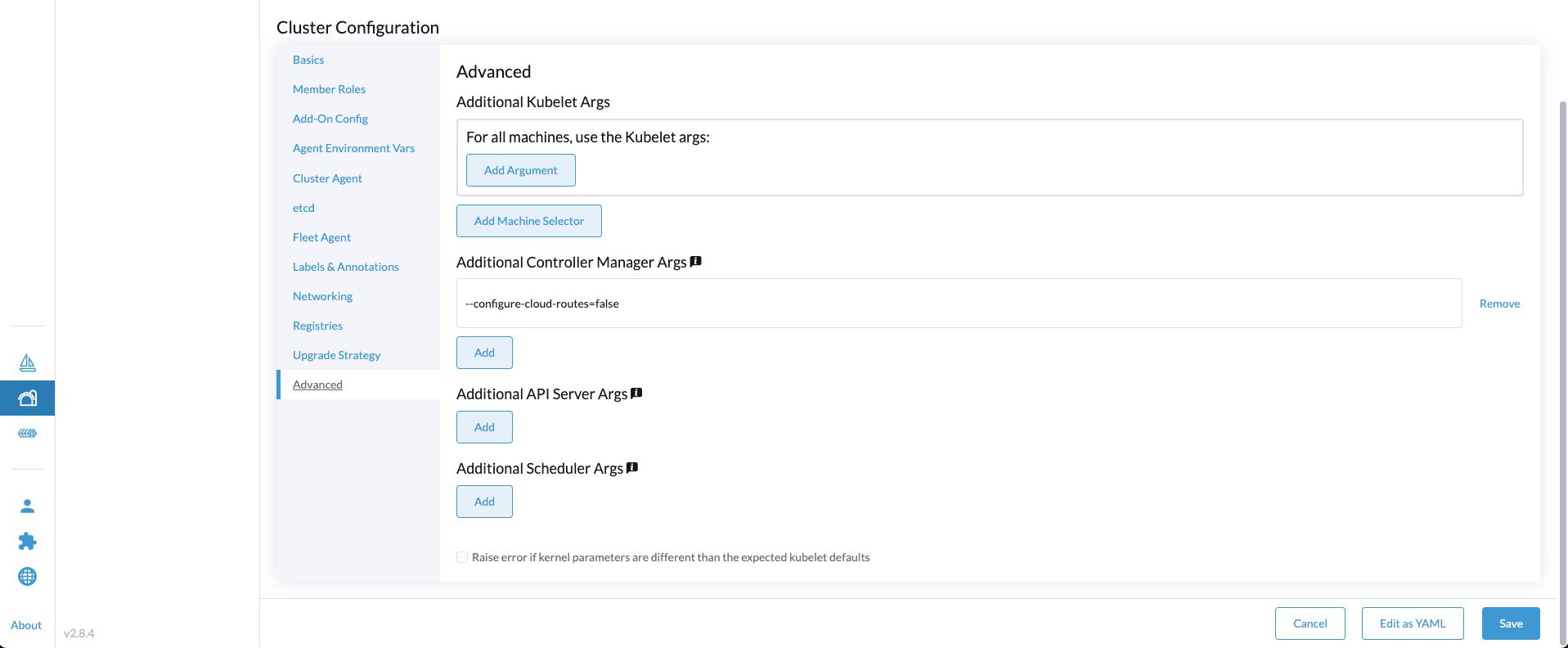This screenshot has width=1568, height=648.
Task: Remove the configure-cloud-routes argument
Action: (x=1500, y=304)
